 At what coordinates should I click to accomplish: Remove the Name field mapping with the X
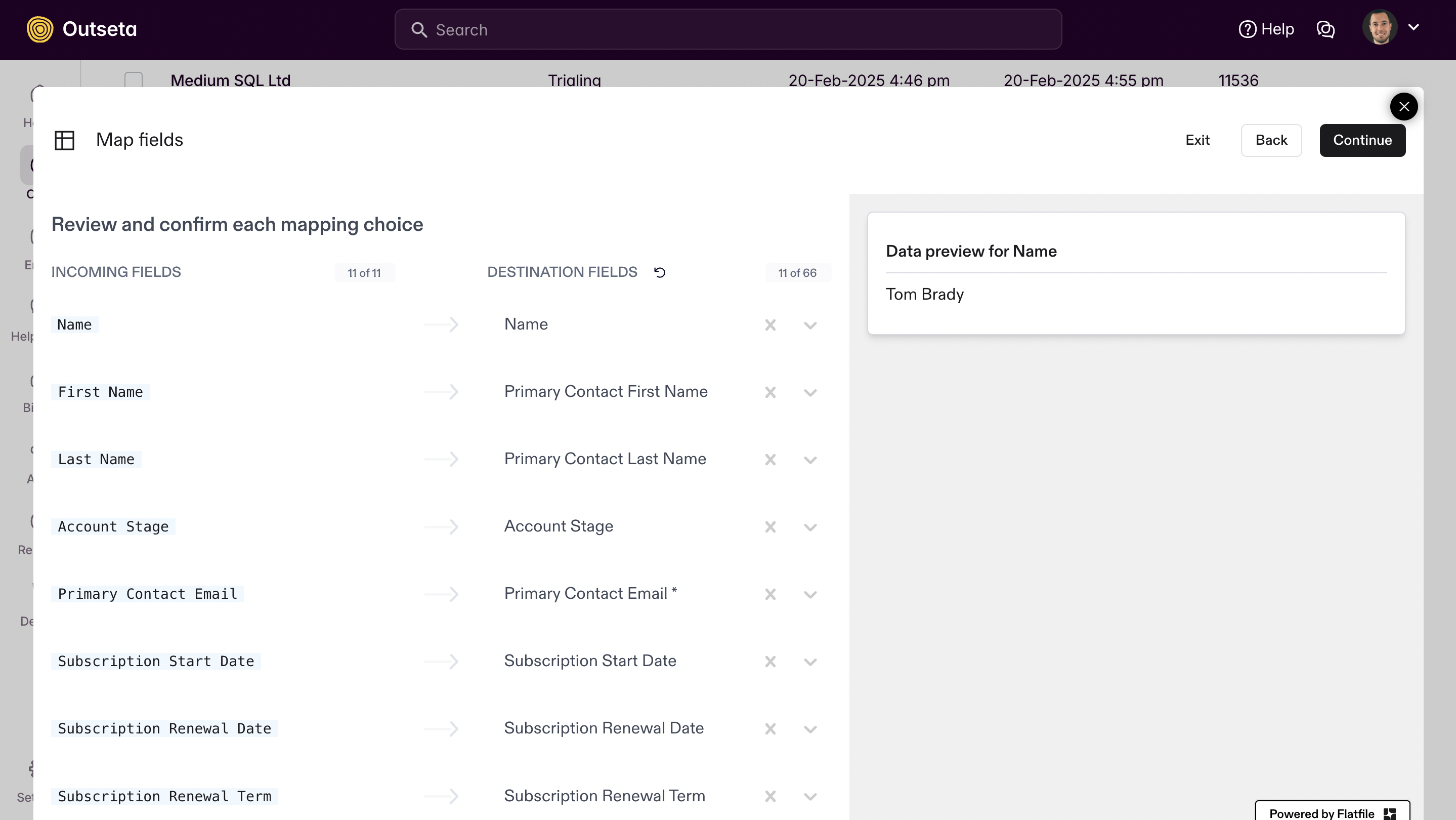[770, 324]
